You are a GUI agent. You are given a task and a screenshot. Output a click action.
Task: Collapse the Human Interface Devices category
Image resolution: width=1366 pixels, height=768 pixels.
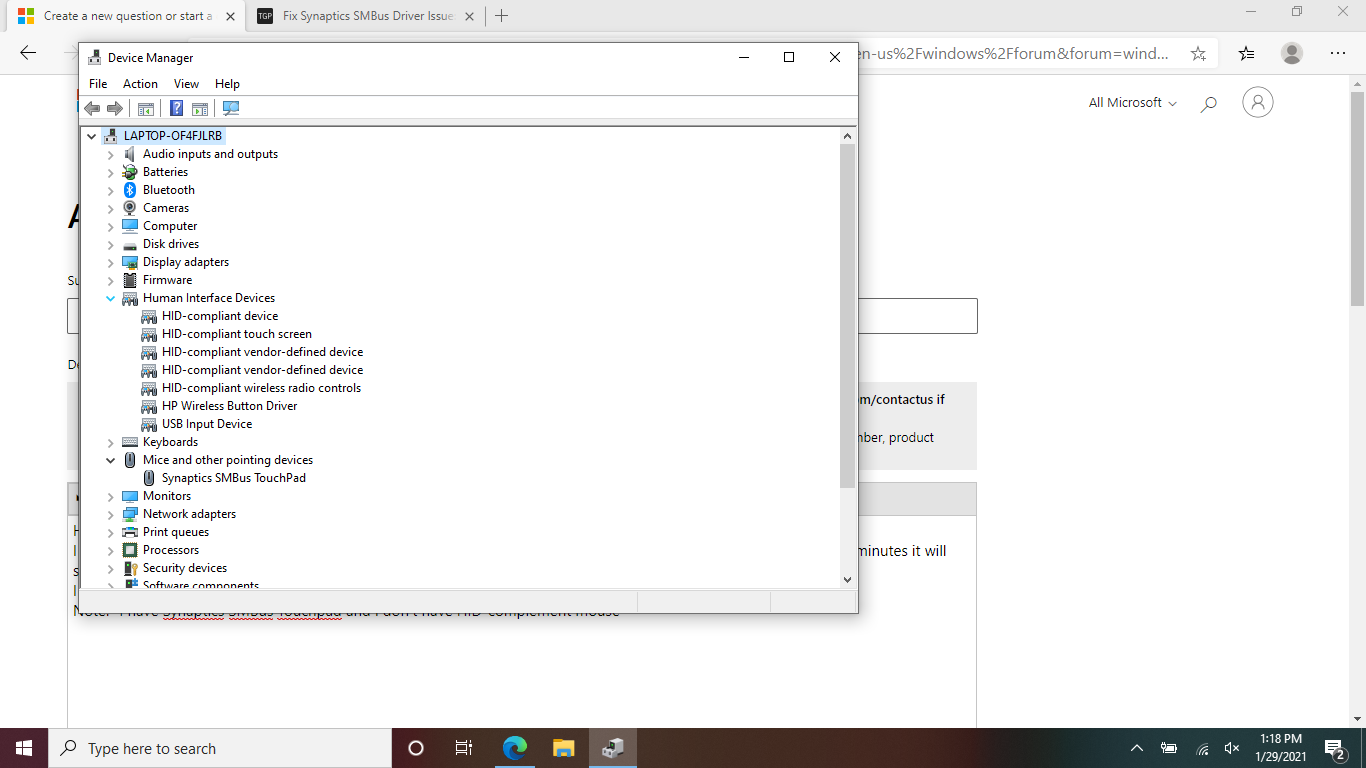point(111,298)
